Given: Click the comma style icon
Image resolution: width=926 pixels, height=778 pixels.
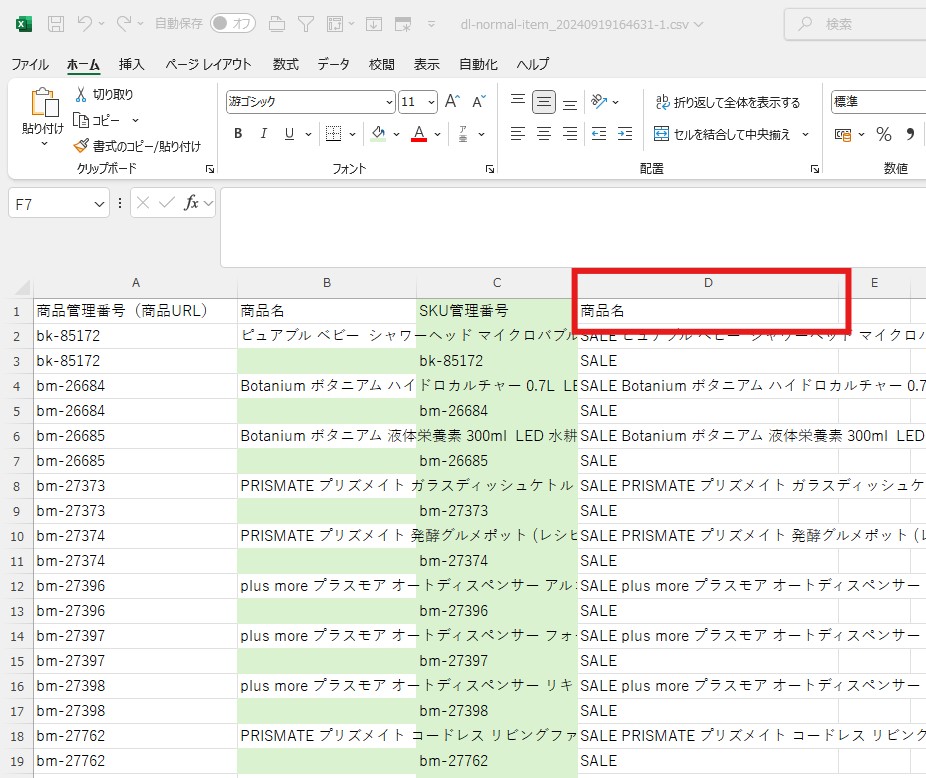Looking at the screenshot, I should (x=910, y=134).
